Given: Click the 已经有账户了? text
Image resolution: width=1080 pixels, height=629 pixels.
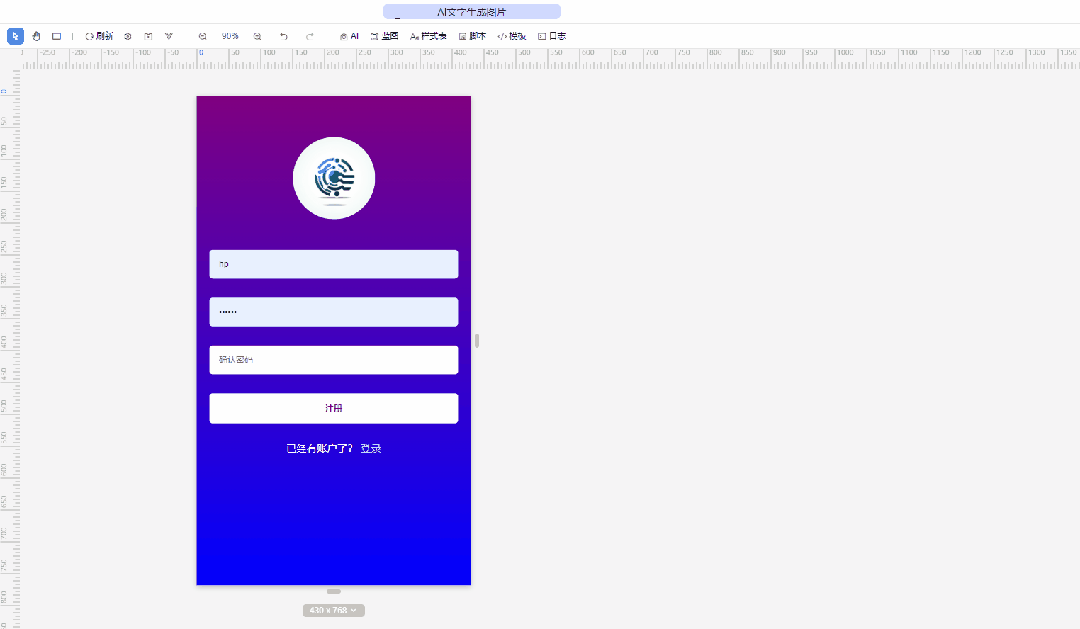Looking at the screenshot, I should pos(320,448).
